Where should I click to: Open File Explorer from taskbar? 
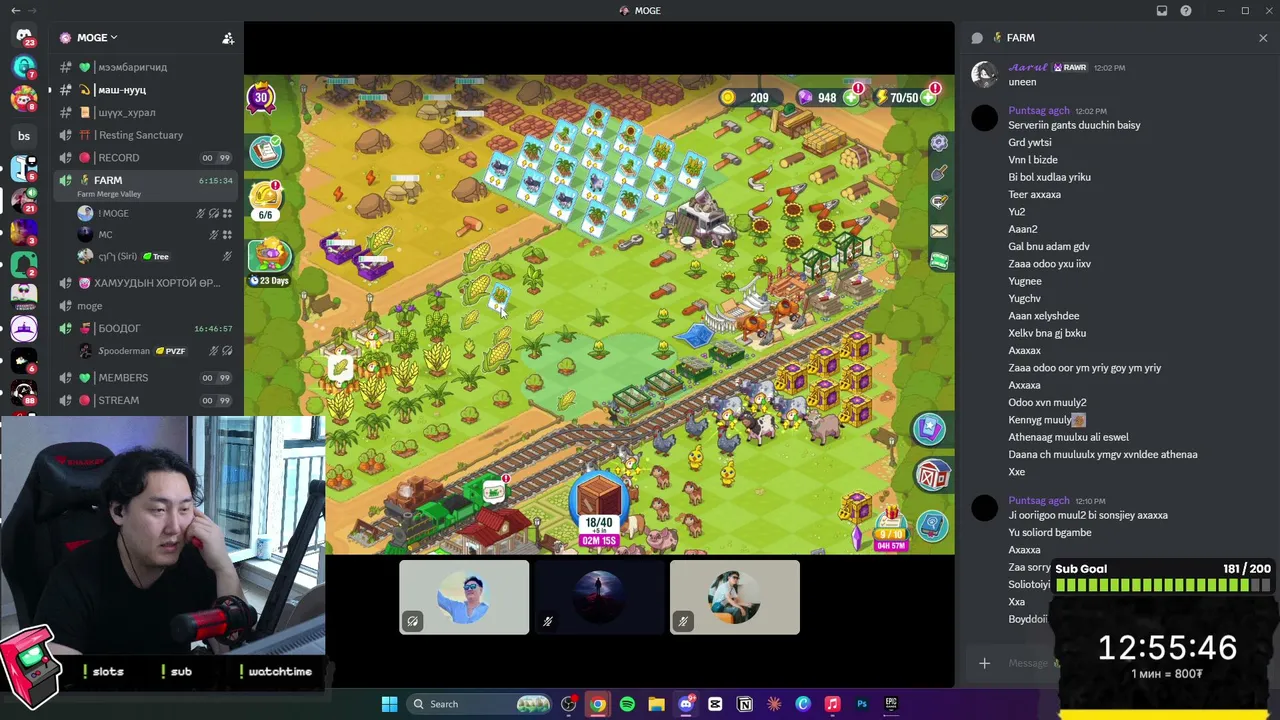coord(656,704)
